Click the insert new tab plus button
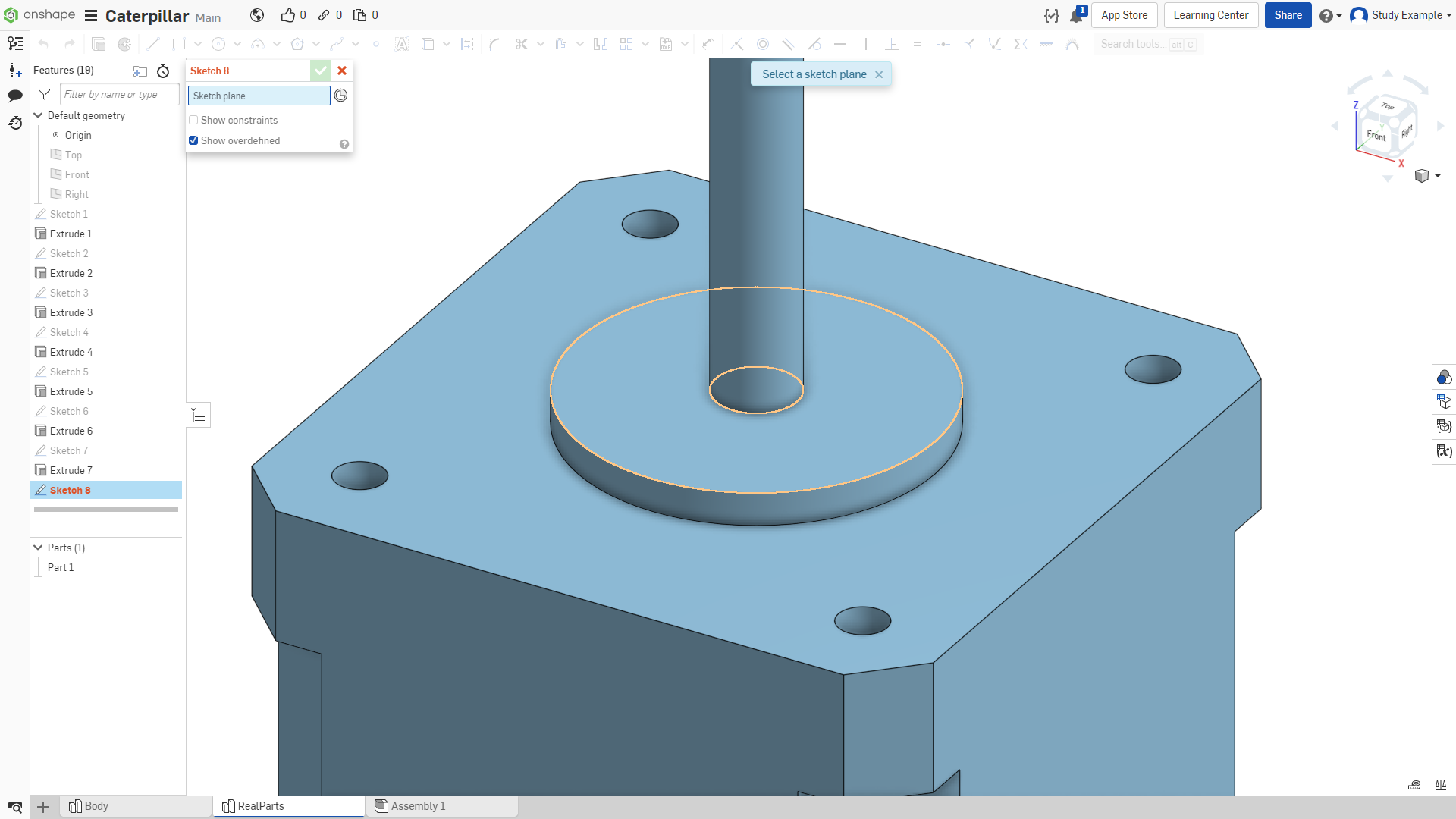This screenshot has height=819, width=1456. 43,807
